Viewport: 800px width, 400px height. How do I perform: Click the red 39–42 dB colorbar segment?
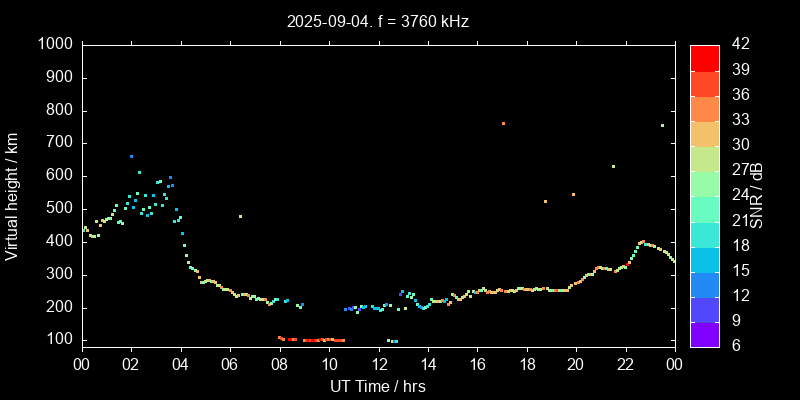tap(705, 58)
